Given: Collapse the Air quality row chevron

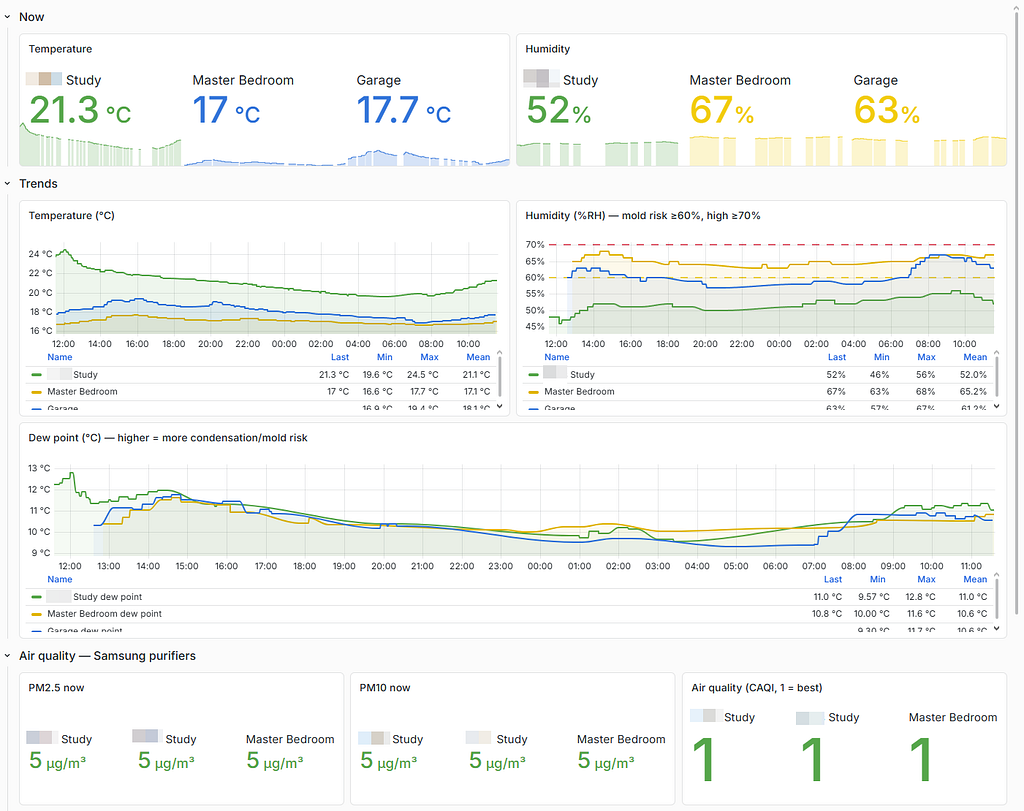Looking at the screenshot, I should (x=7, y=656).
